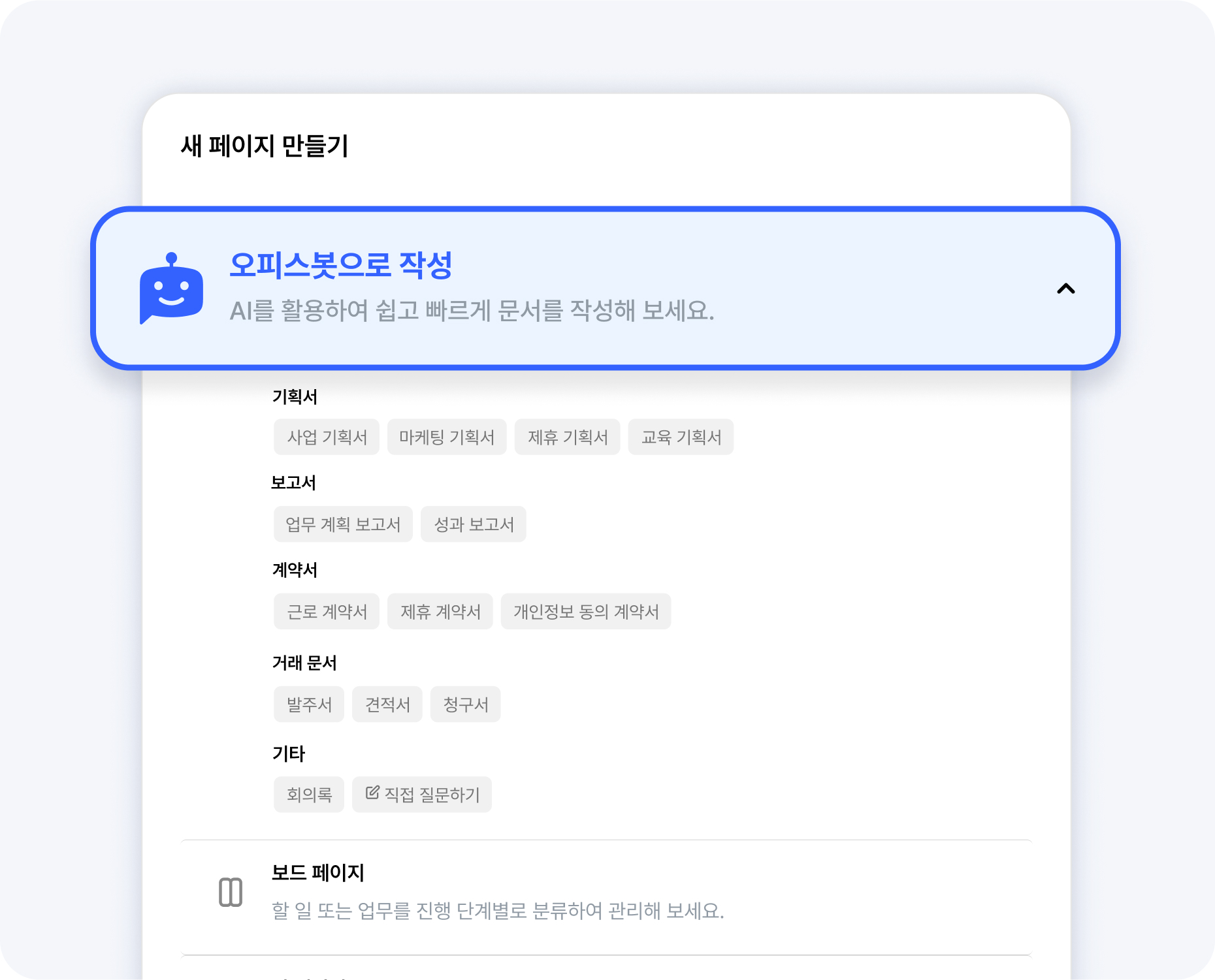Open the 보드 페이지 option
Screen dimensions: 1215x980
click(x=606, y=897)
